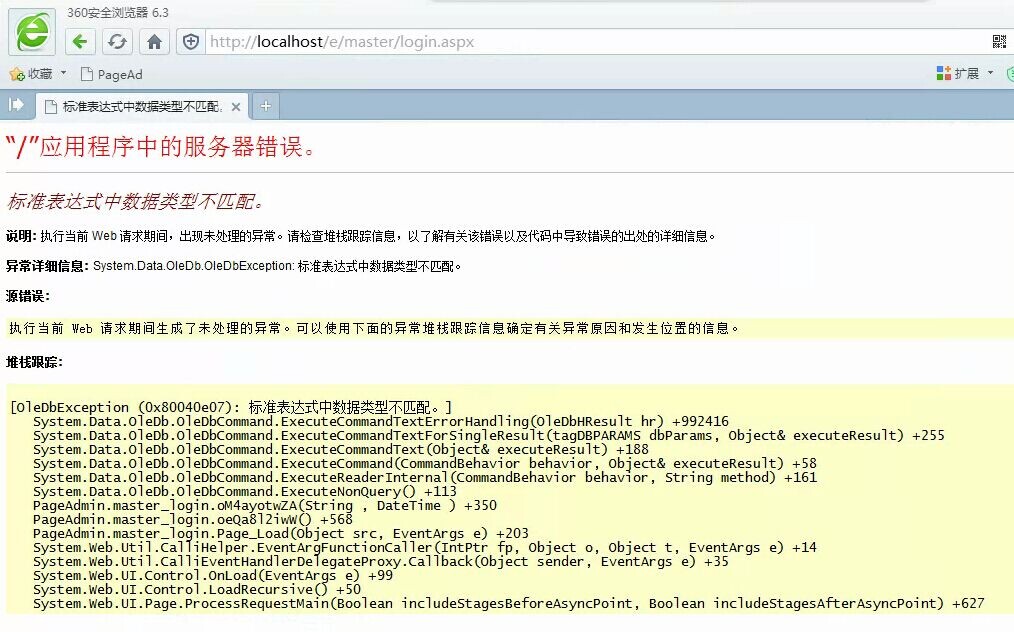Image resolution: width=1014 pixels, height=632 pixels.
Task: Click the localhost URL address field
Action: coord(590,42)
